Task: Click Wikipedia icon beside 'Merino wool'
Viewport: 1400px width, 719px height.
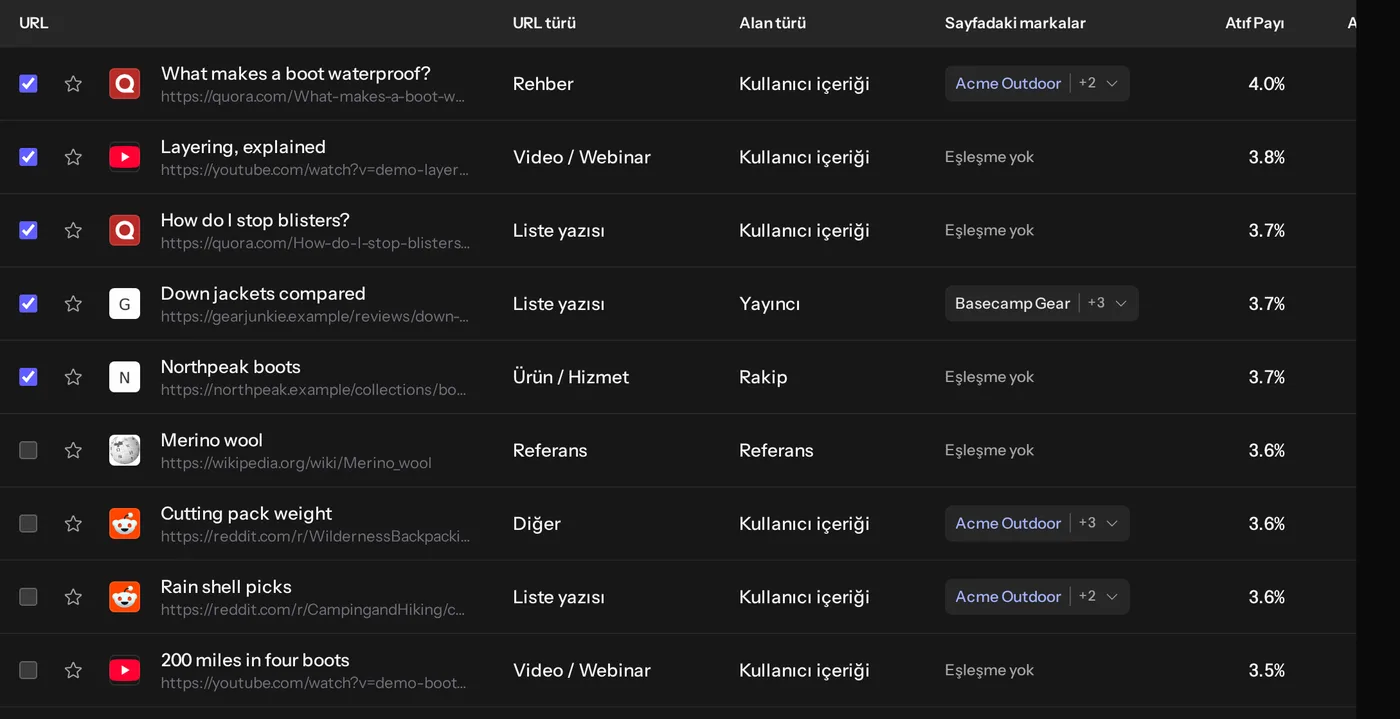Action: point(125,450)
